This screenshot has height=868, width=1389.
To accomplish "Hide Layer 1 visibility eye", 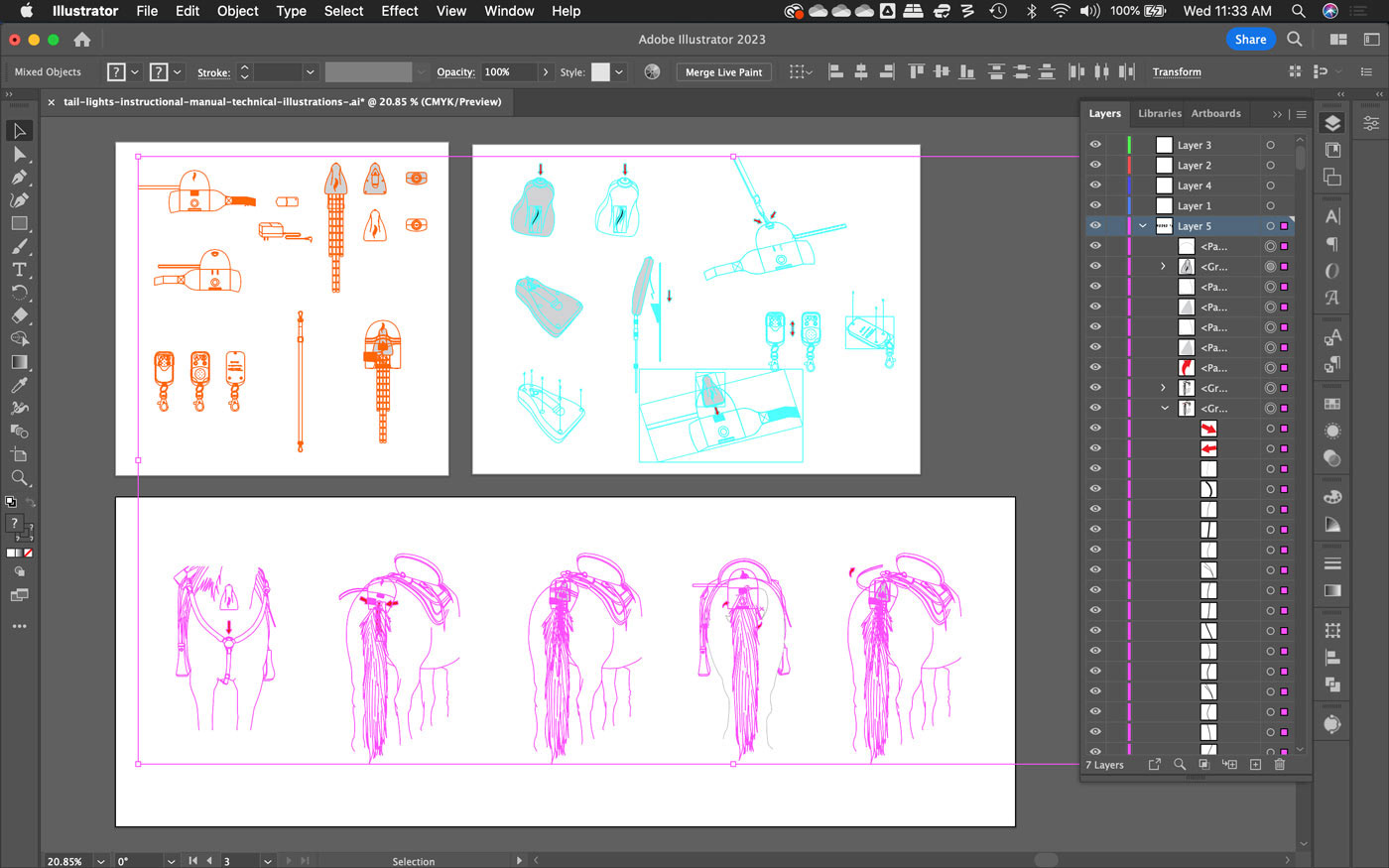I will (x=1095, y=205).
